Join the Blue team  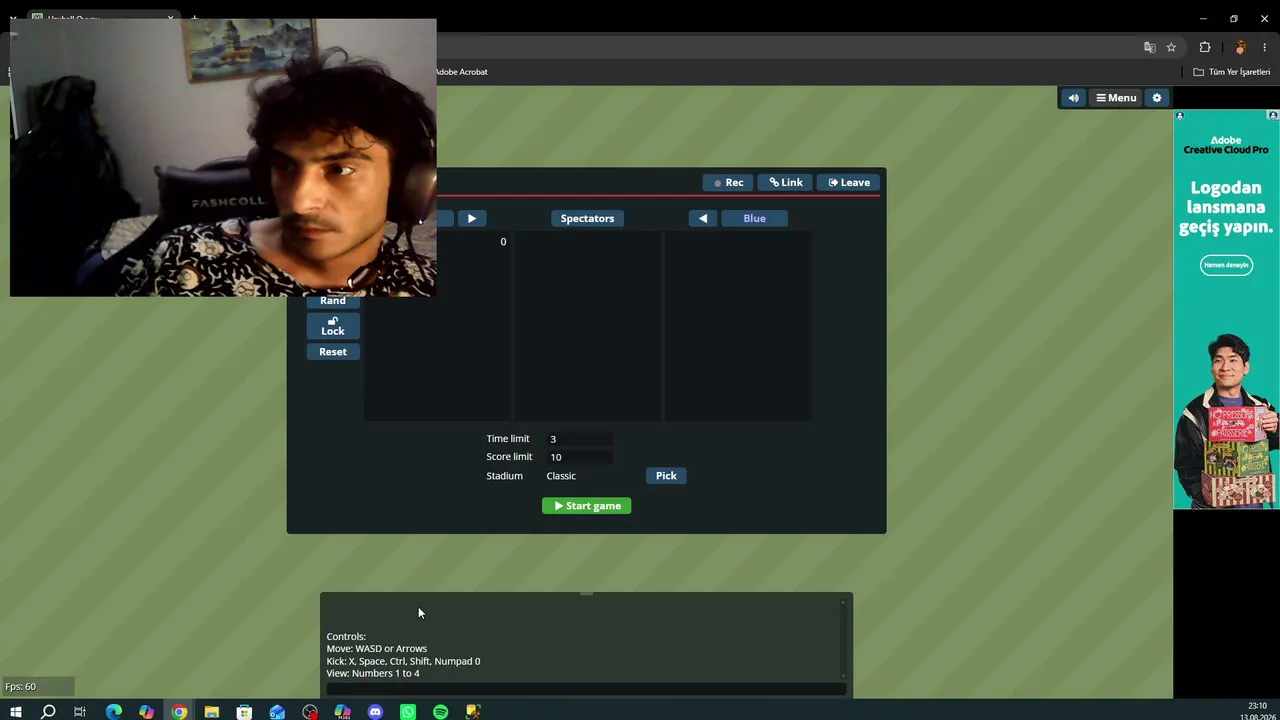[754, 218]
